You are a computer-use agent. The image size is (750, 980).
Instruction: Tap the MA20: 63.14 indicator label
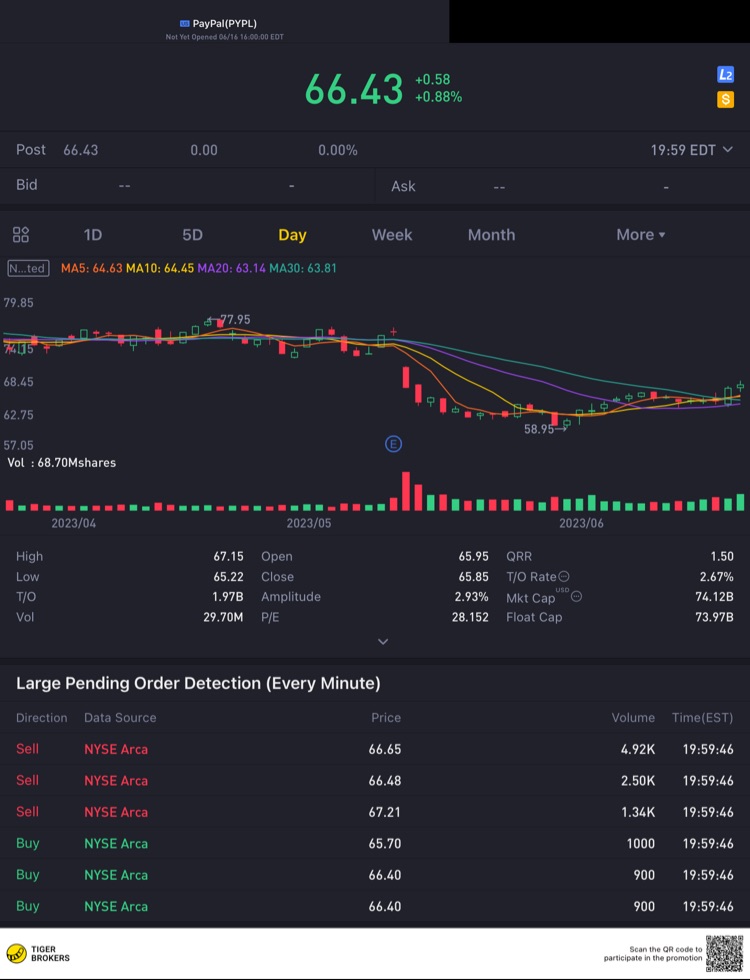click(x=232, y=268)
